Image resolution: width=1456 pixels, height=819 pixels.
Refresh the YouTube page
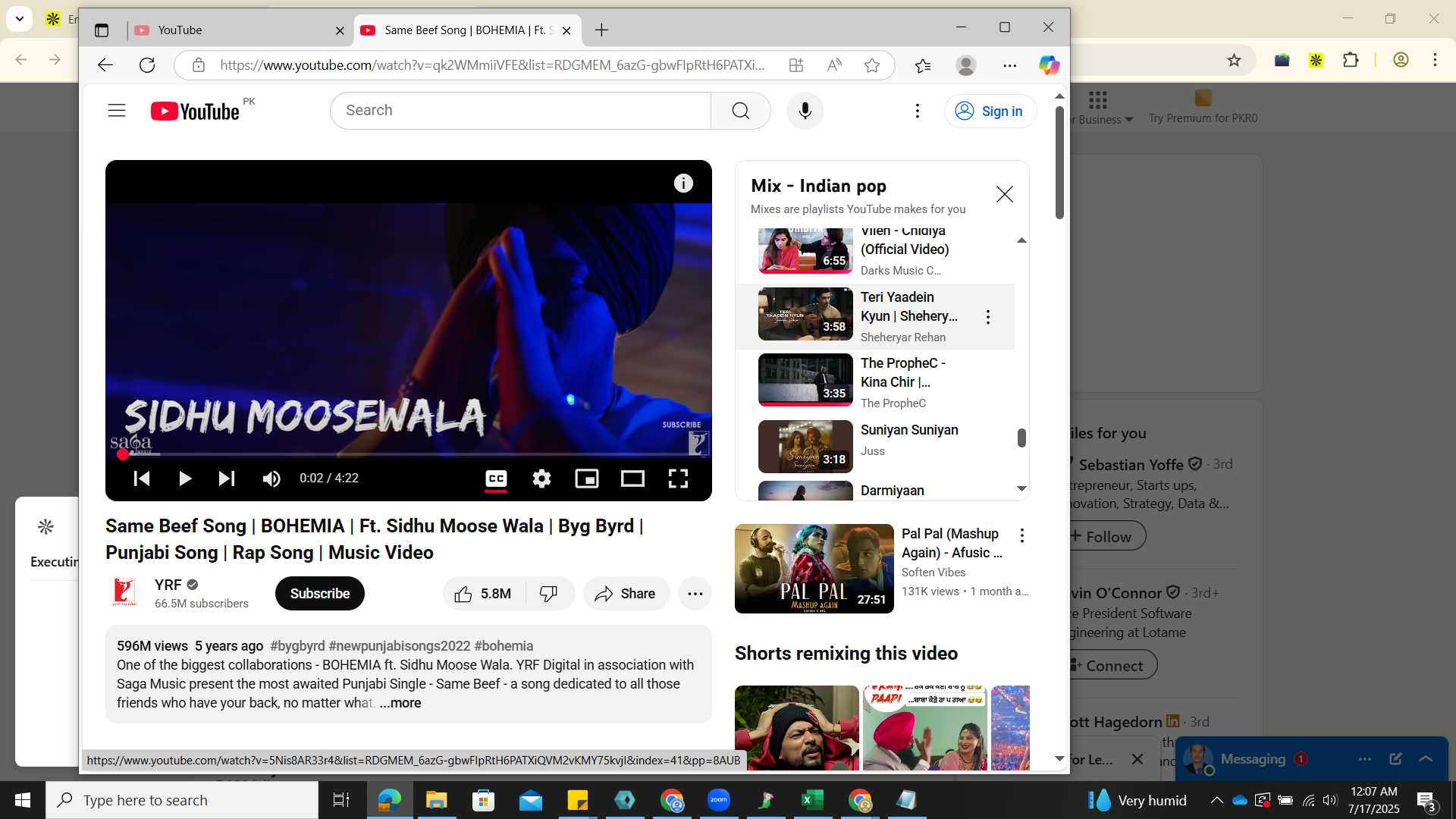click(x=147, y=65)
